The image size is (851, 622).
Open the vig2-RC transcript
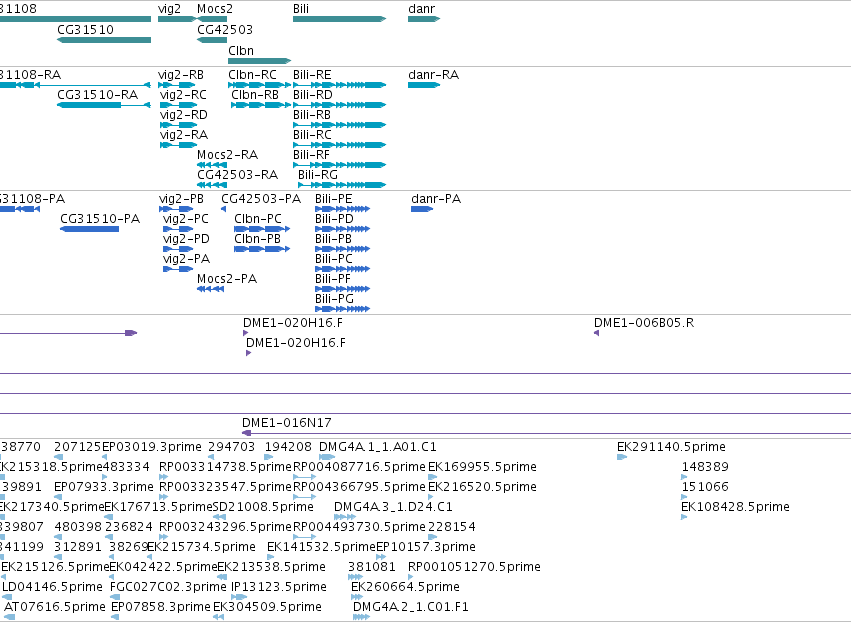coord(179,105)
